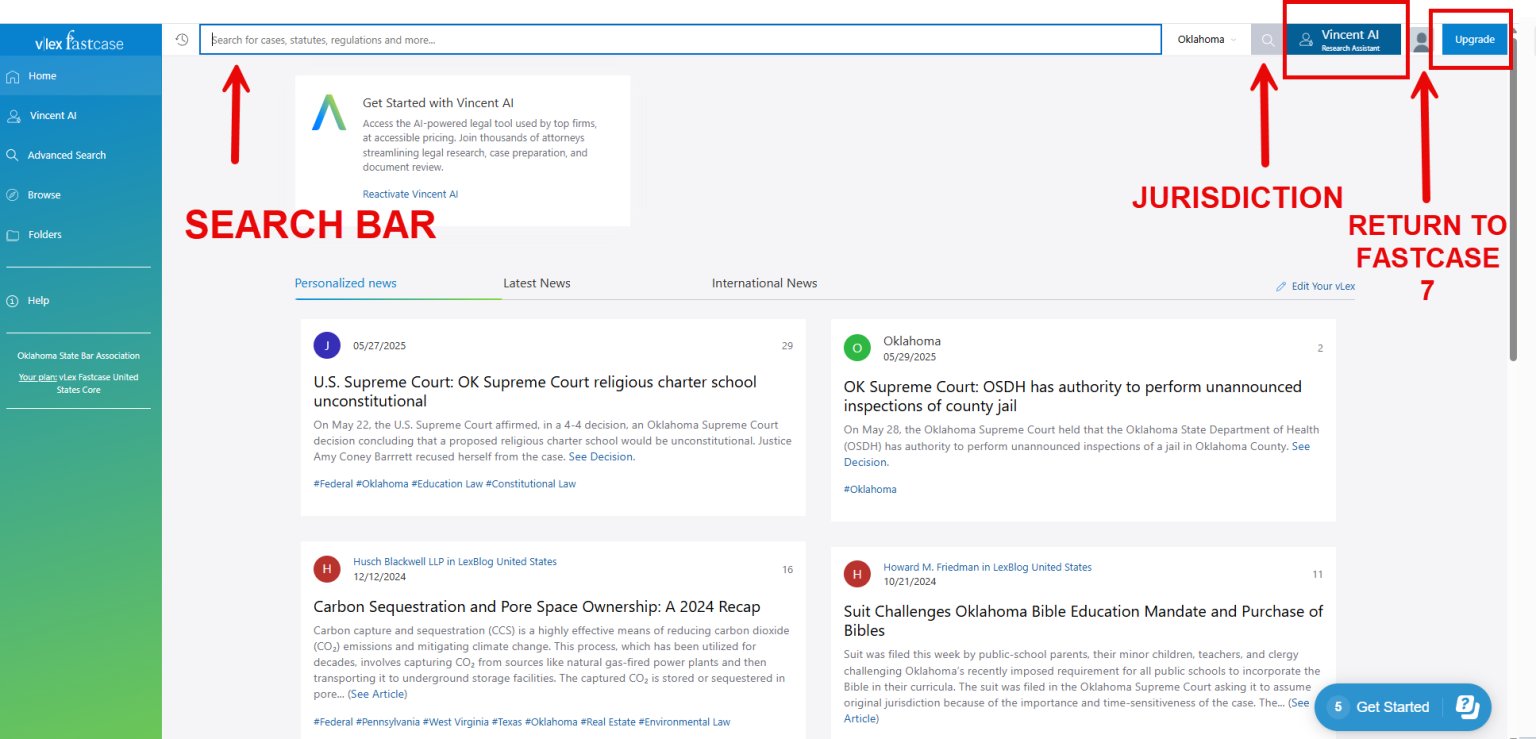Click the green O Oklahoma avatar
This screenshot has height=739, width=1536.
[857, 348]
